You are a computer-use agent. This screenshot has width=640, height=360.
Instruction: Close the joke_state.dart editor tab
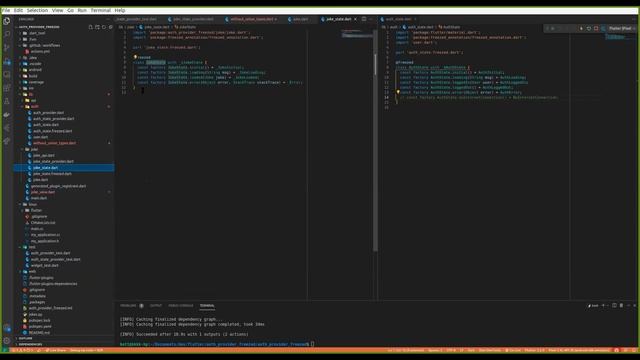355,19
